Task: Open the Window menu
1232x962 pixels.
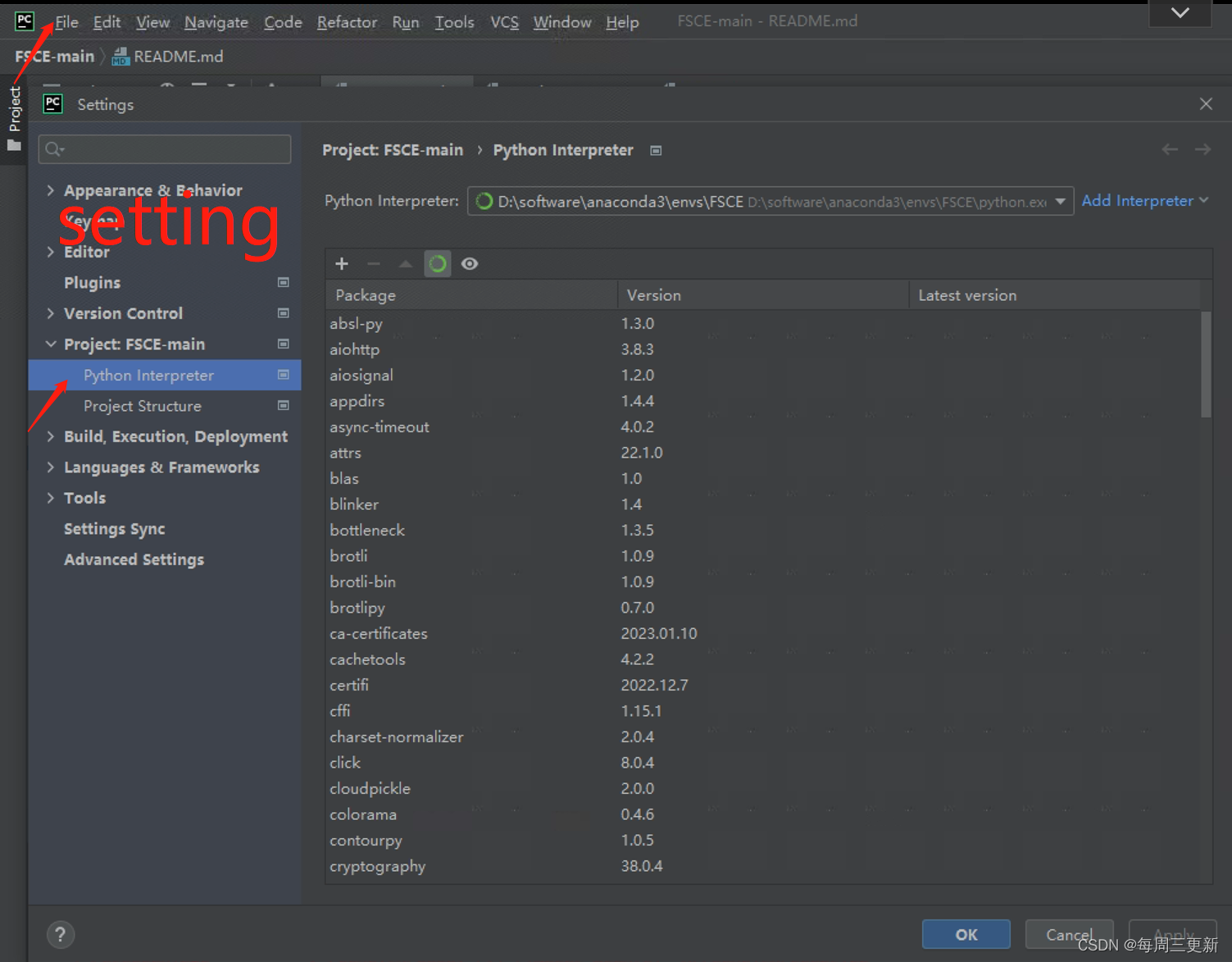Action: point(562,22)
